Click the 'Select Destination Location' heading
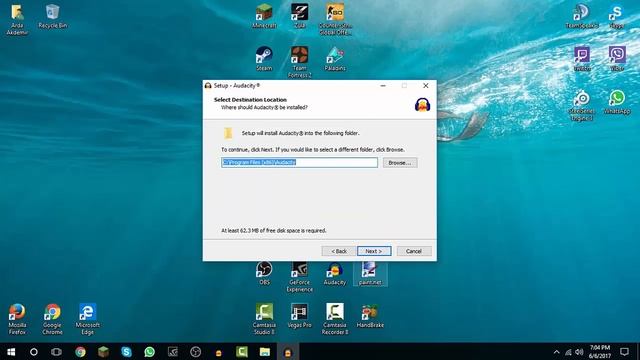Image resolution: width=640 pixels, height=360 pixels. [250, 100]
